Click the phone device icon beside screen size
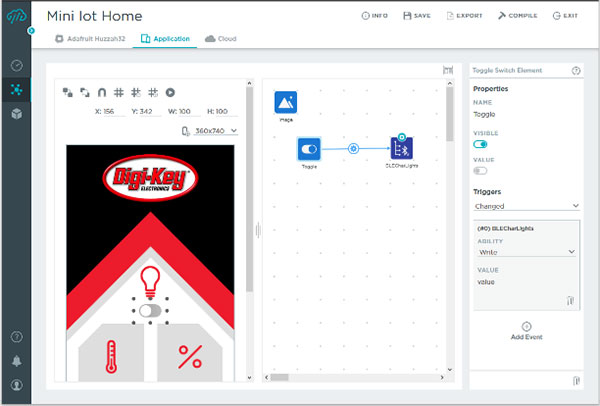 point(185,131)
